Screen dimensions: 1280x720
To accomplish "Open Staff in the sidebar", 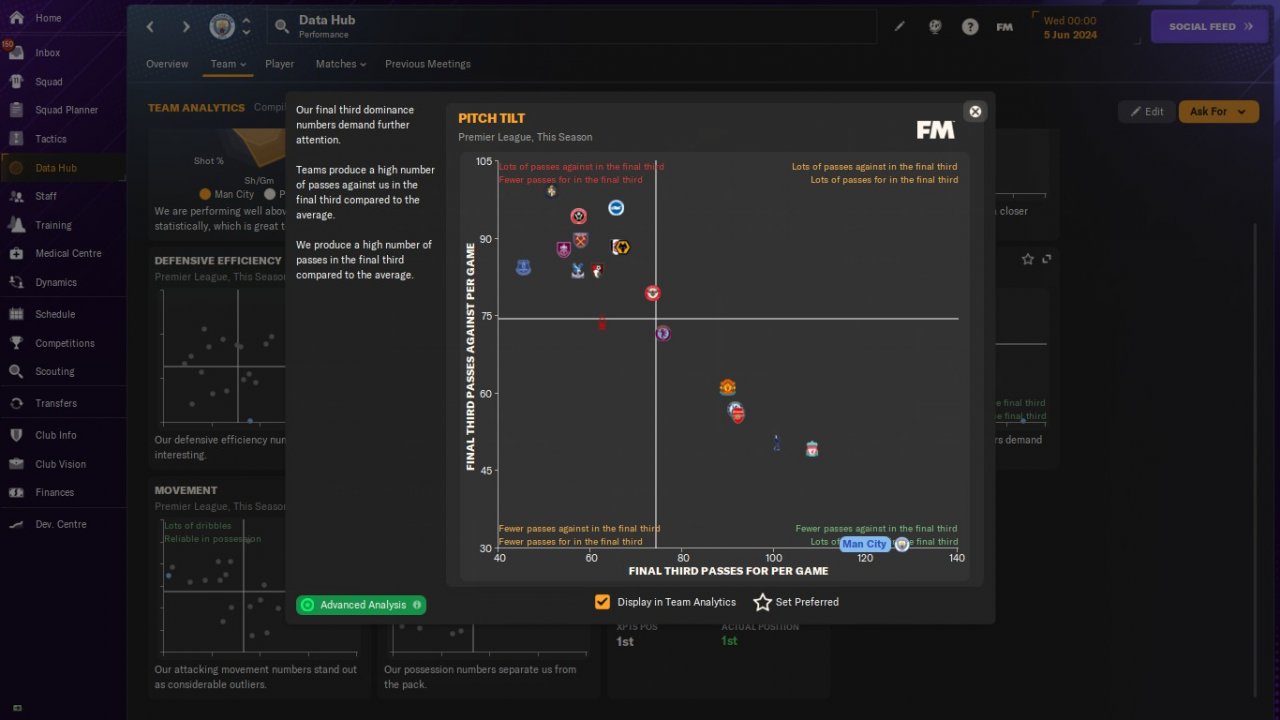I will point(46,197).
